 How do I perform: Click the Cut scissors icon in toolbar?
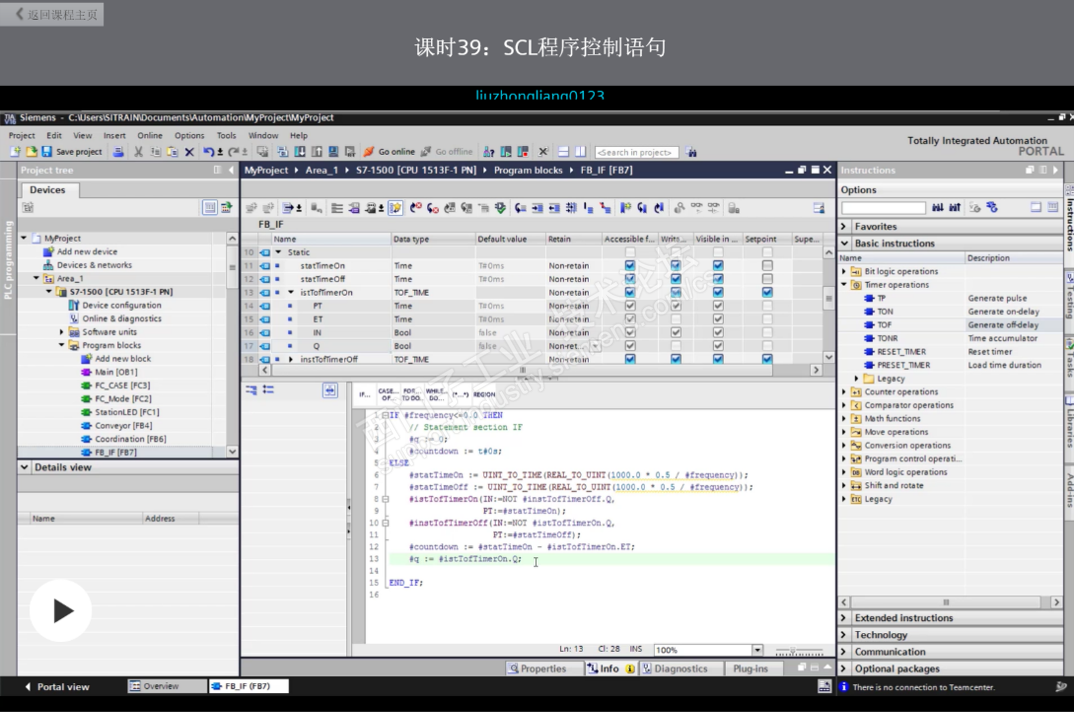[138, 151]
